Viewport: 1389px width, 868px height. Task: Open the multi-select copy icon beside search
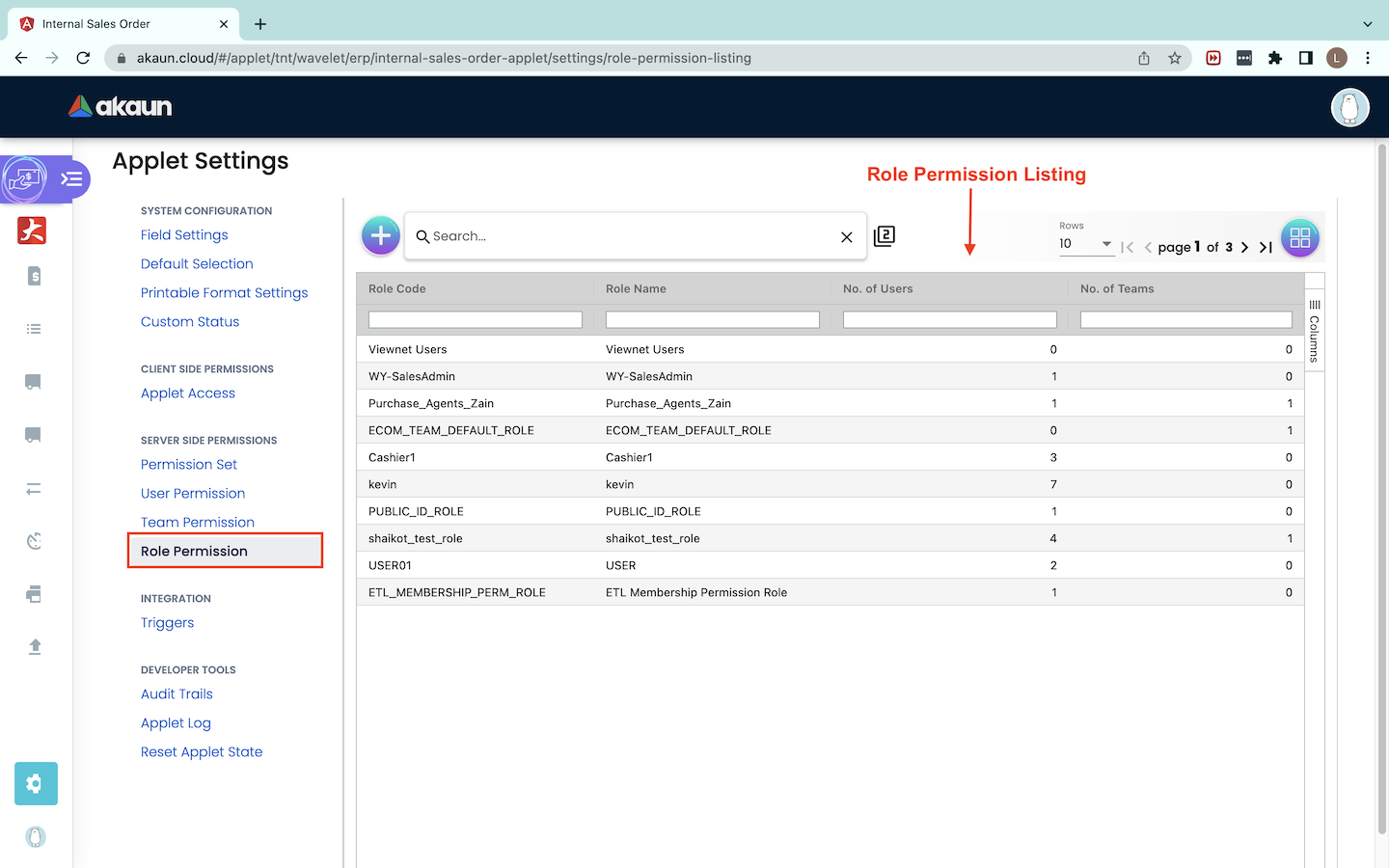884,236
